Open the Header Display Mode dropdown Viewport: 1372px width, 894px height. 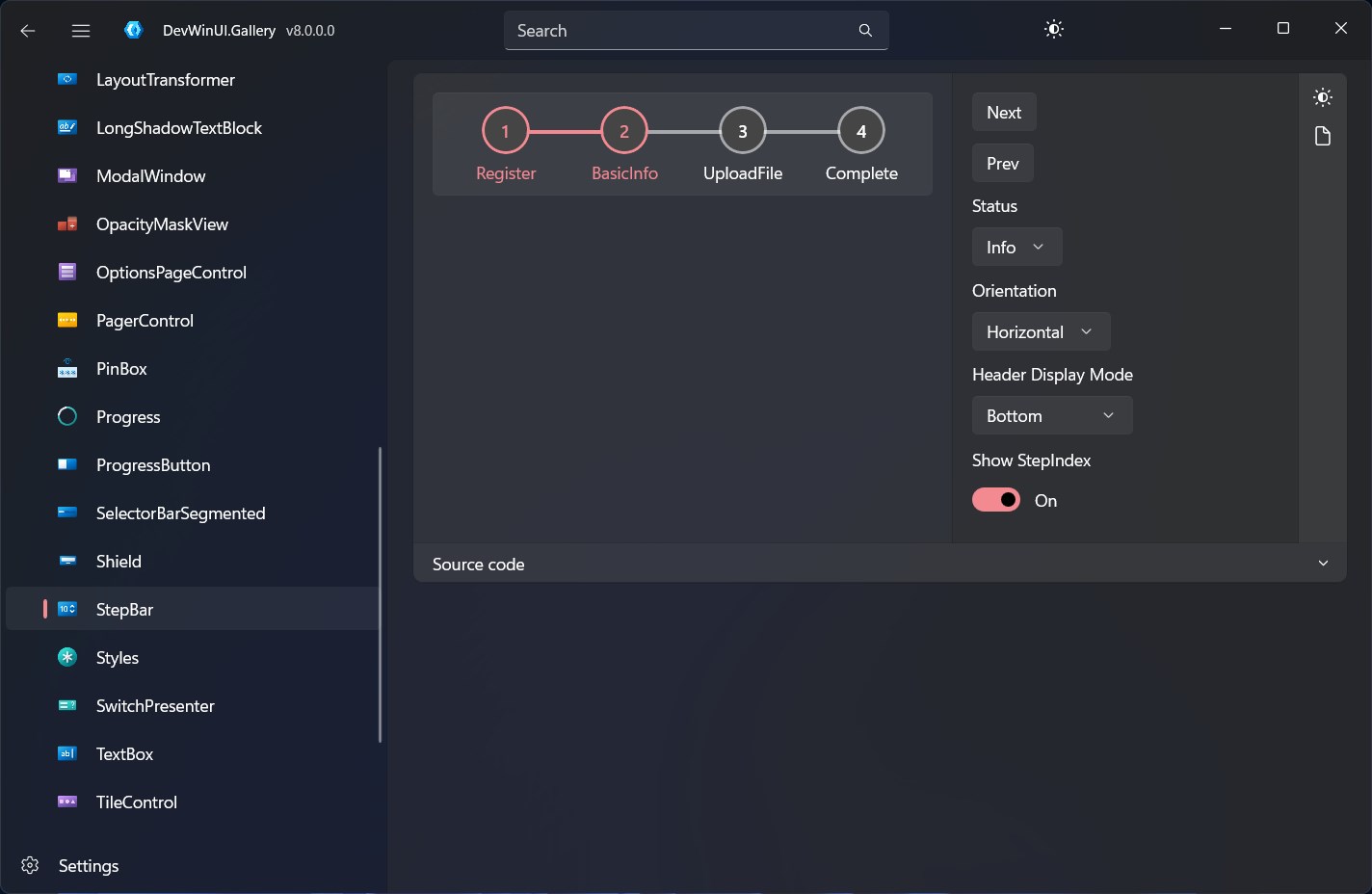click(1052, 415)
